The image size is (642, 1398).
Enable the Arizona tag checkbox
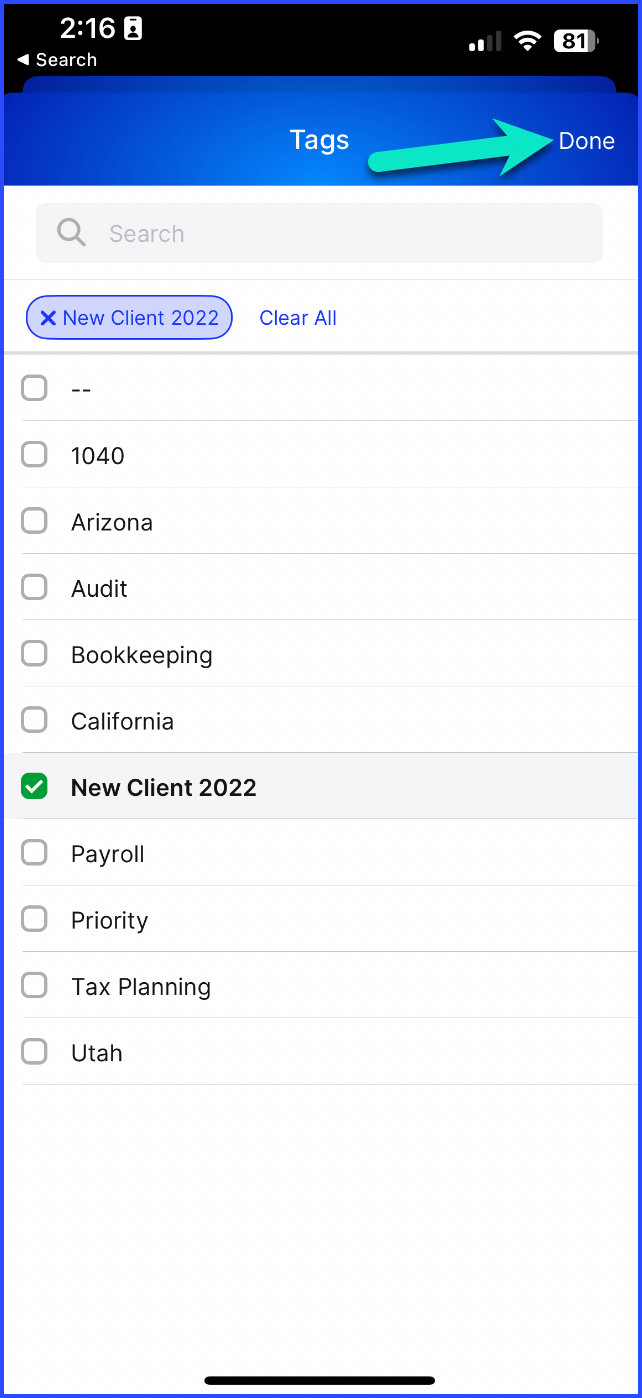coord(35,521)
